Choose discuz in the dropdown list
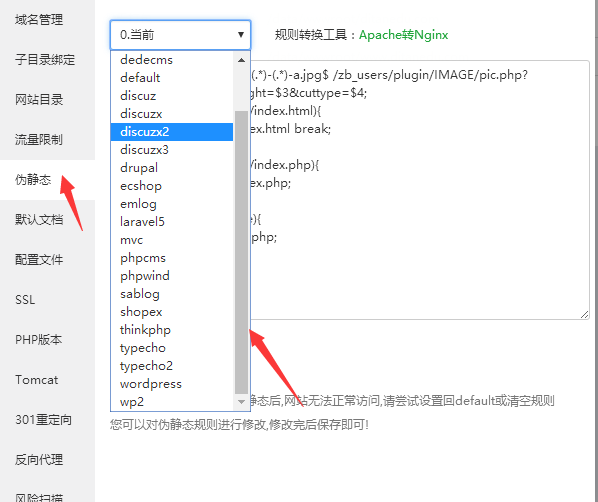 coord(172,96)
